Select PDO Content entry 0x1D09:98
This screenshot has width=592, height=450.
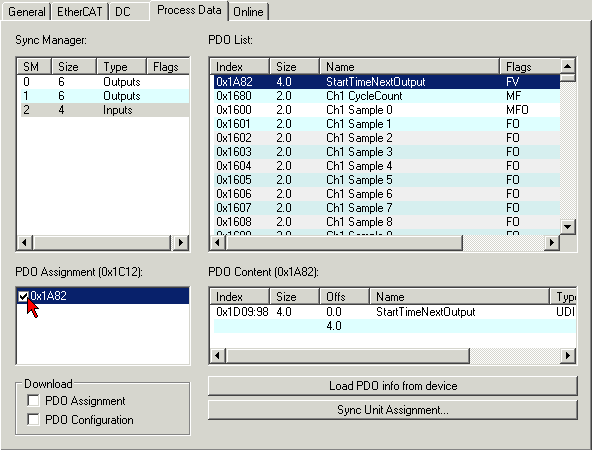(x=395, y=312)
